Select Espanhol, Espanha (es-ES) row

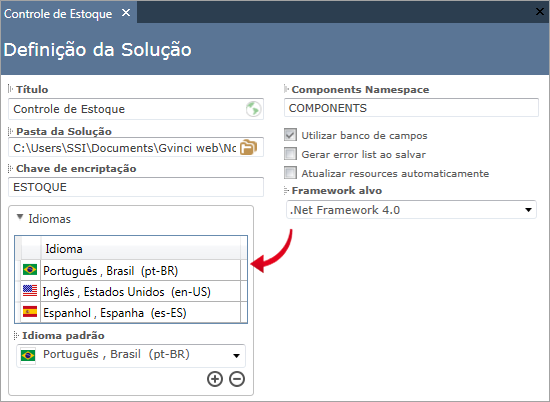131,312
